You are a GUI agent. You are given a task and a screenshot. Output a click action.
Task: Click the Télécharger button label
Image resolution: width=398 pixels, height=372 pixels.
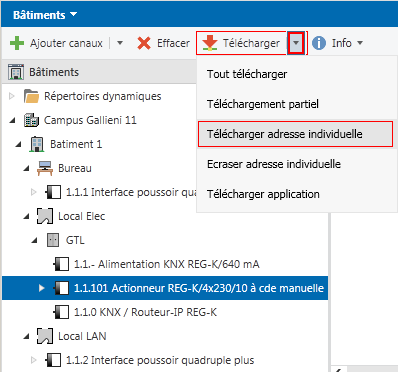(x=251, y=43)
